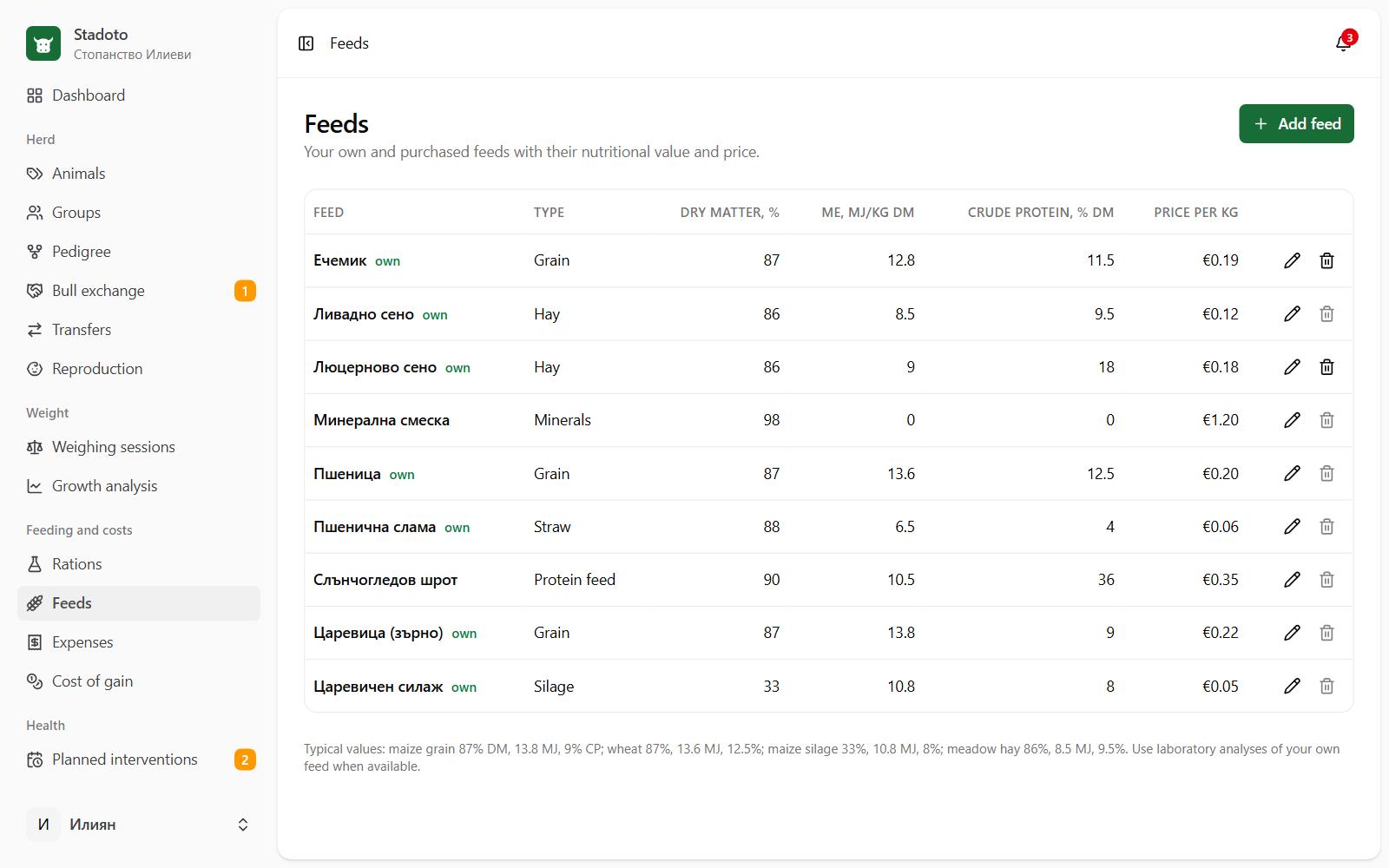The height and width of the screenshot is (868, 1389).
Task: Sort by Price per kg header
Action: tap(1195, 213)
